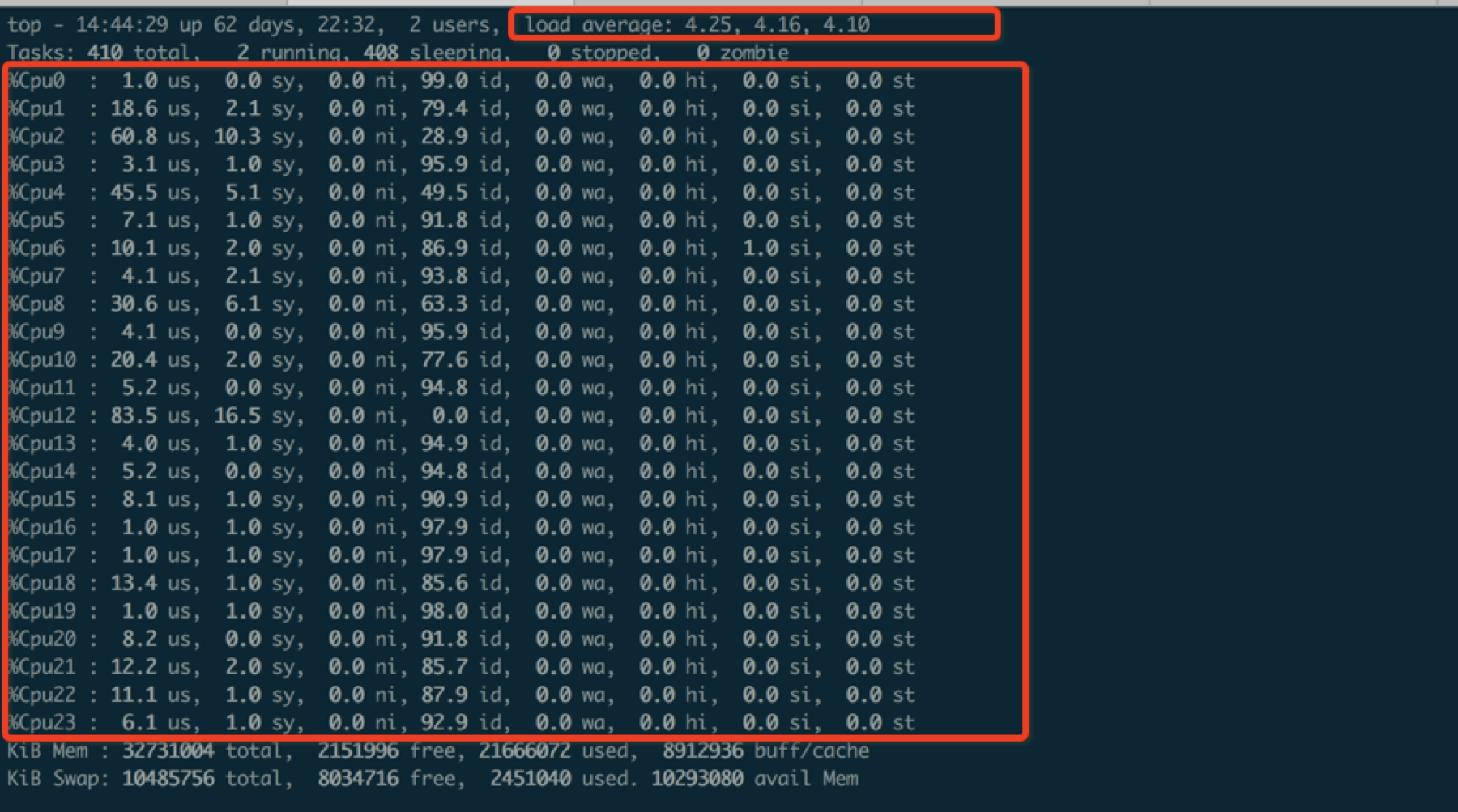Click the 8034716 free swap value
The width and height of the screenshot is (1458, 812).
358,779
